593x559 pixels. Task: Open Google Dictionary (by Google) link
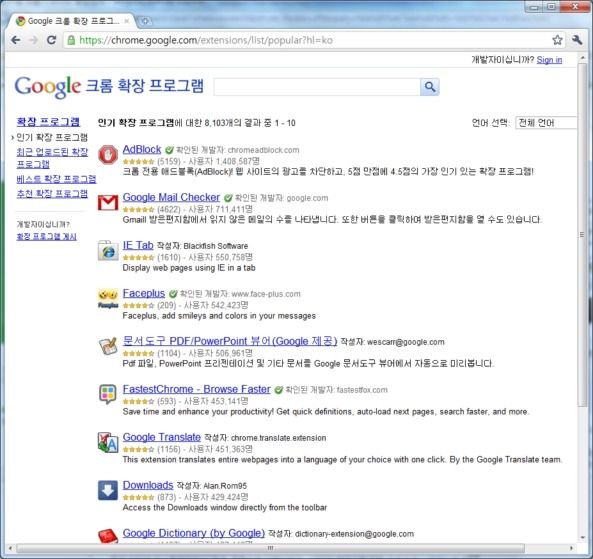[x=194, y=533]
